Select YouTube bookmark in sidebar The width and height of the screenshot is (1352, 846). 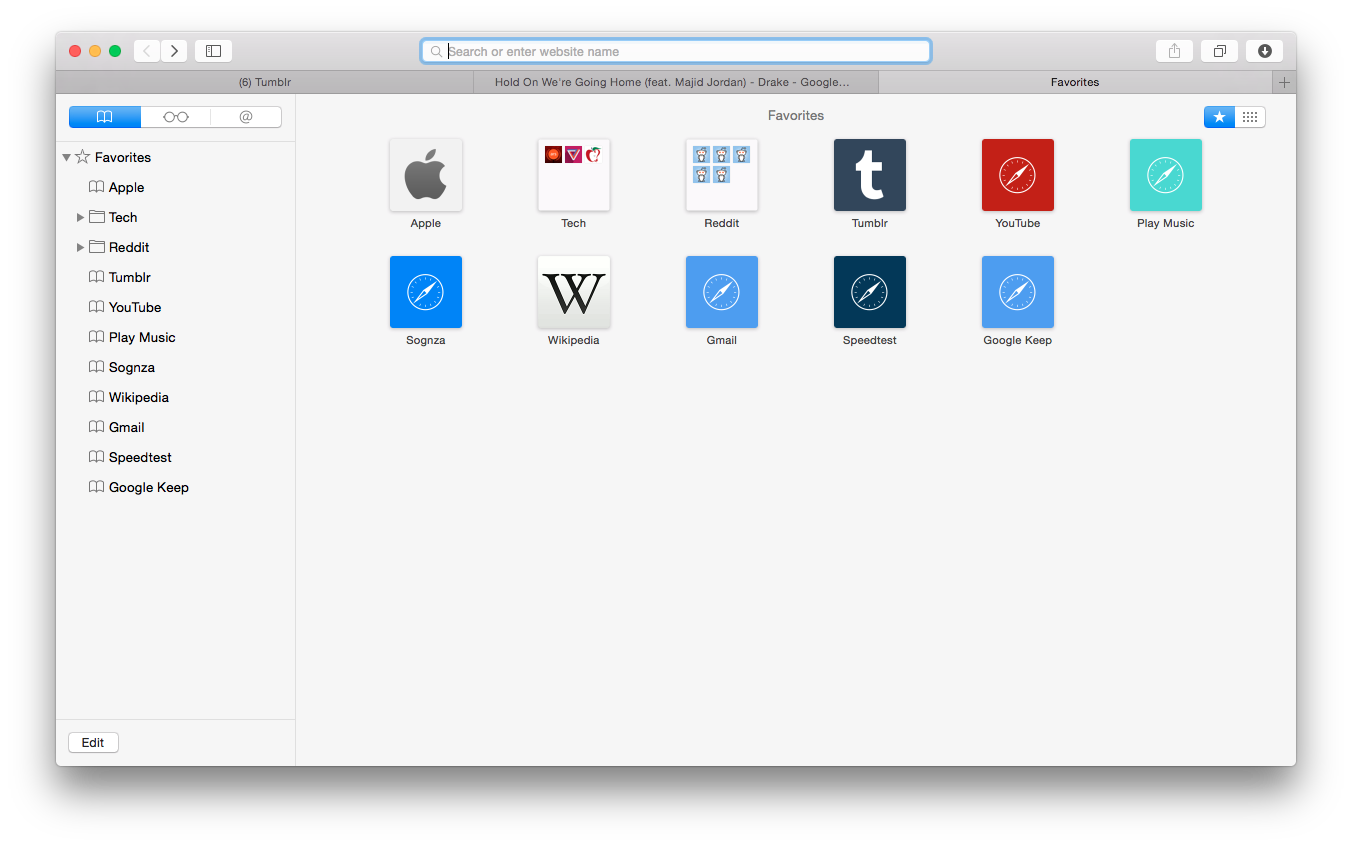(175, 307)
